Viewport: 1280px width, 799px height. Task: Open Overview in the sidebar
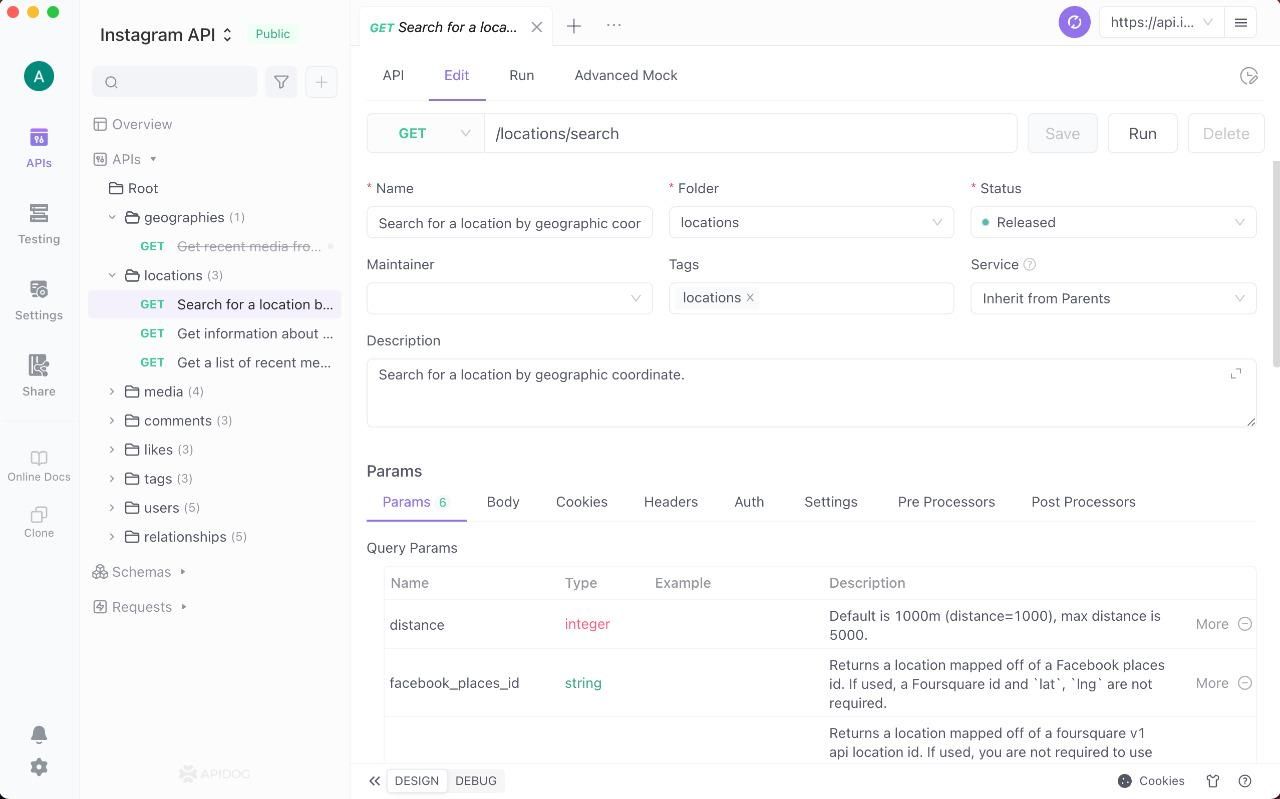tap(132, 124)
